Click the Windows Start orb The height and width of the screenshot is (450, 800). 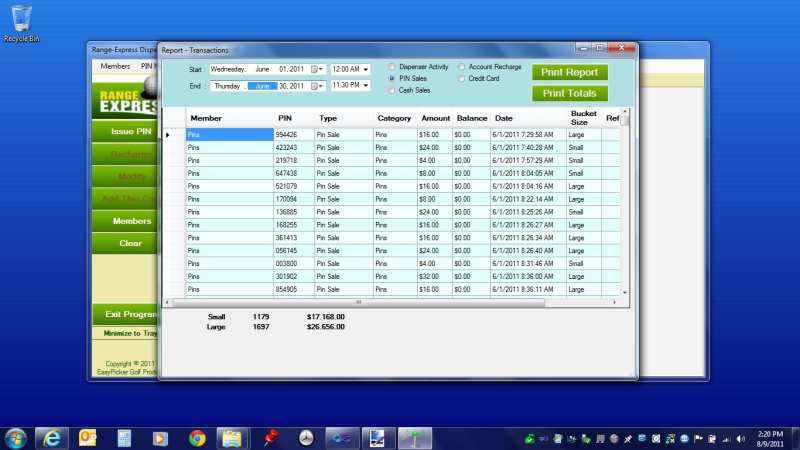coord(16,437)
